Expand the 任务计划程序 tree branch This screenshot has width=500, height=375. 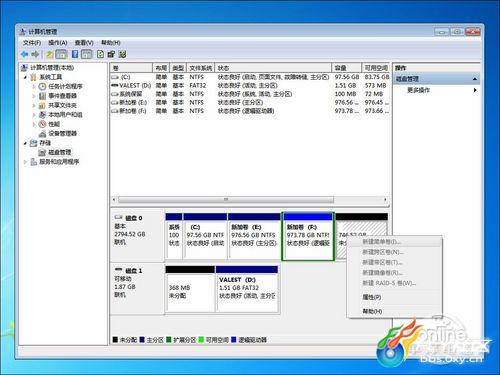coord(34,86)
